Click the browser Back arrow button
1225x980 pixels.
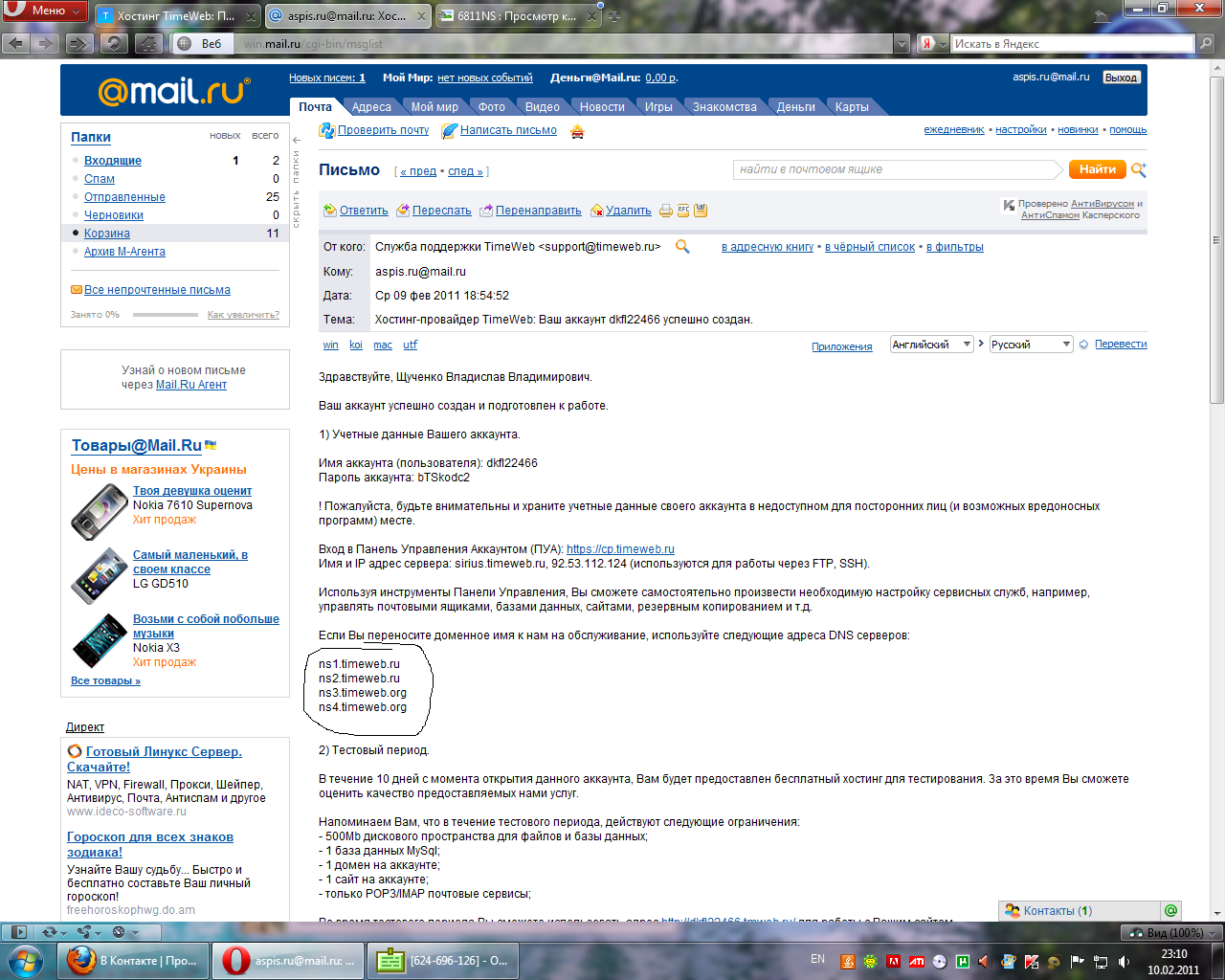pos(16,44)
